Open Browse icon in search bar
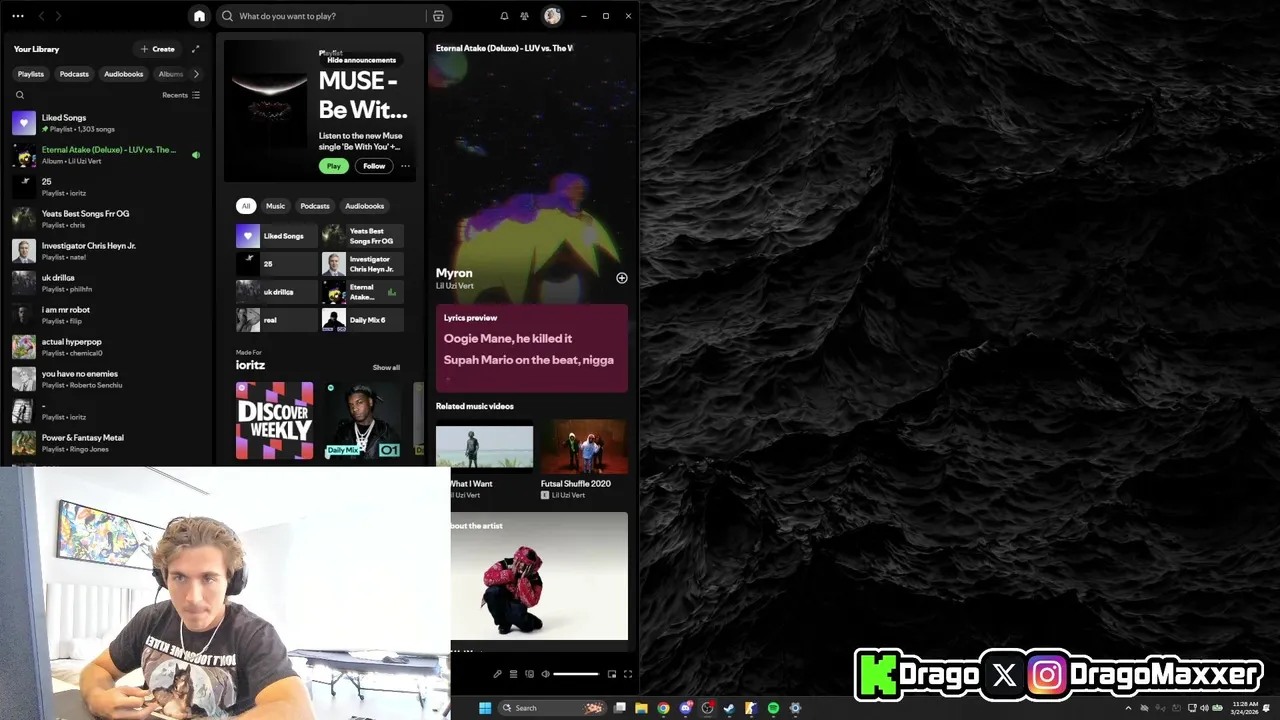Screen dimensions: 1280x720 tap(438, 16)
